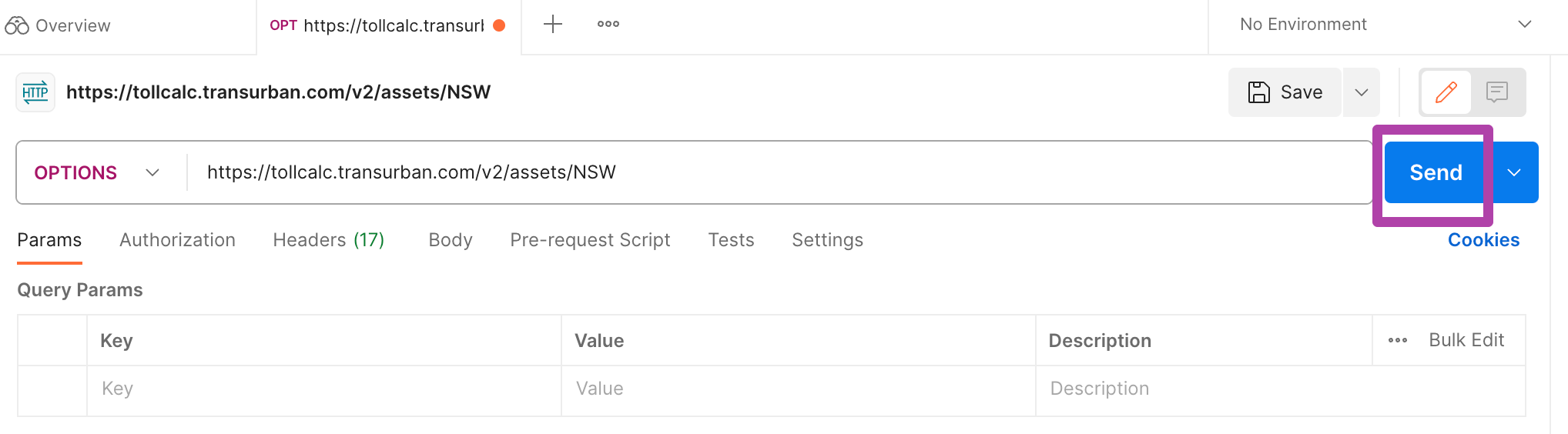This screenshot has width=1568, height=434.
Task: Switch to the Authorization tab
Action: tap(177, 240)
